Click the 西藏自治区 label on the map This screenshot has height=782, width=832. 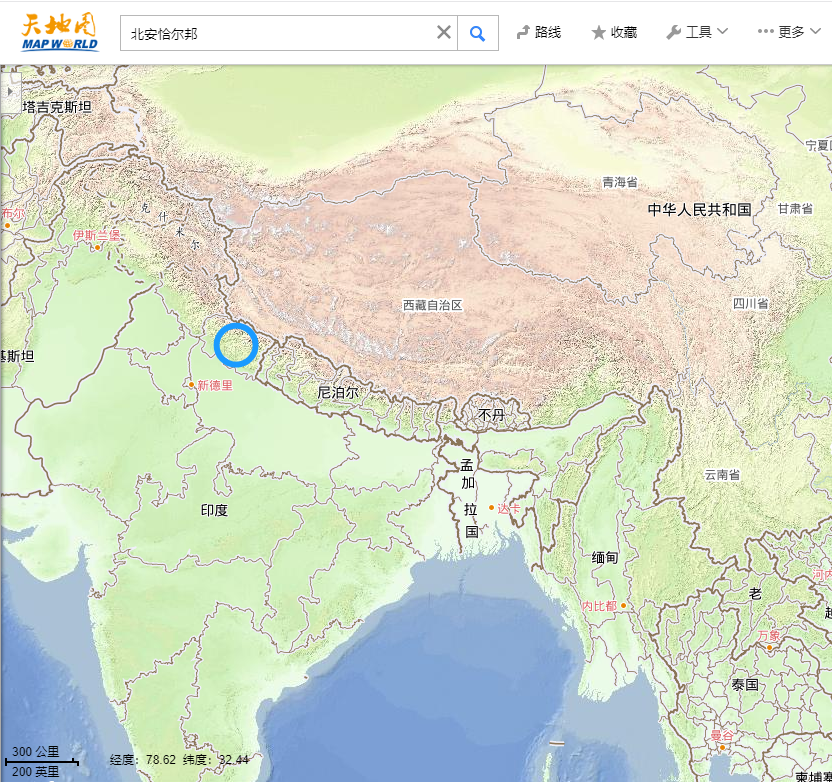coord(433,305)
